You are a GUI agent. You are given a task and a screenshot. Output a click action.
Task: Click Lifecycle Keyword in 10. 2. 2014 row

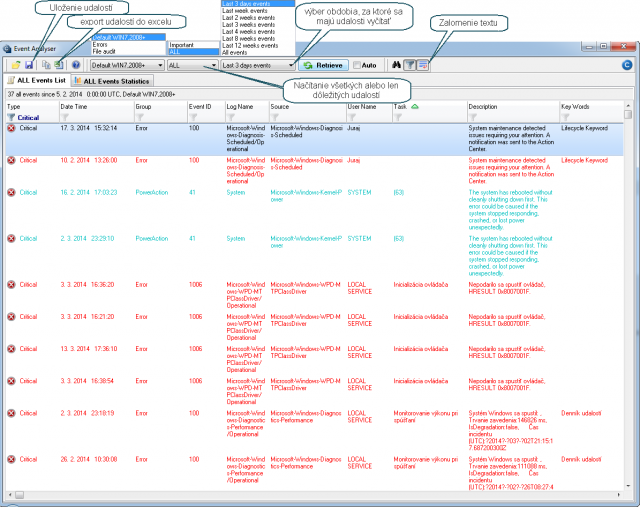584,160
